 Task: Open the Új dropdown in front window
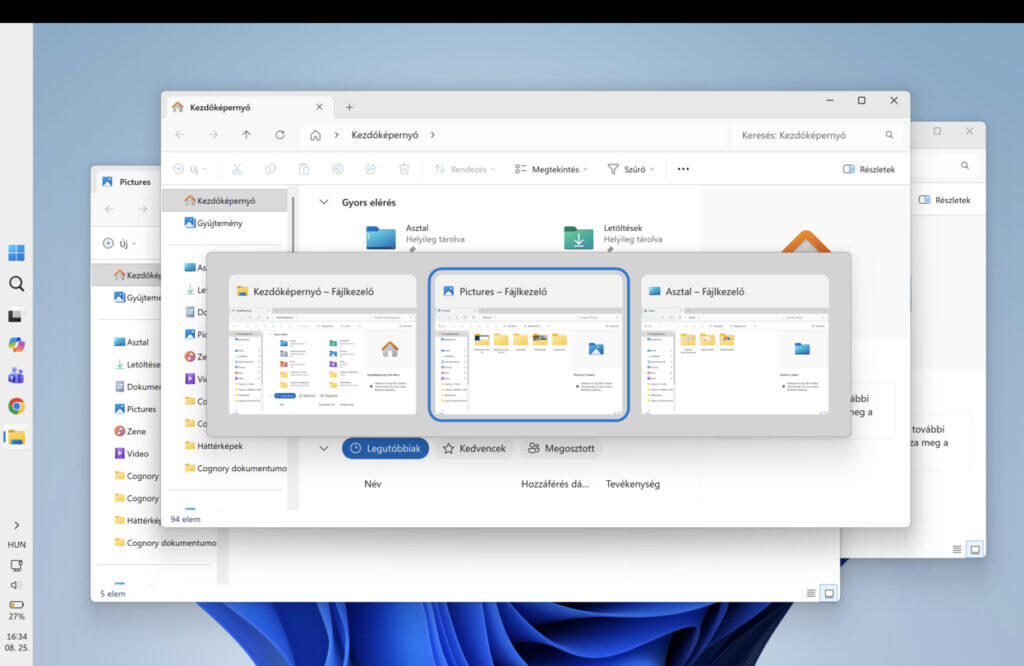pos(190,169)
